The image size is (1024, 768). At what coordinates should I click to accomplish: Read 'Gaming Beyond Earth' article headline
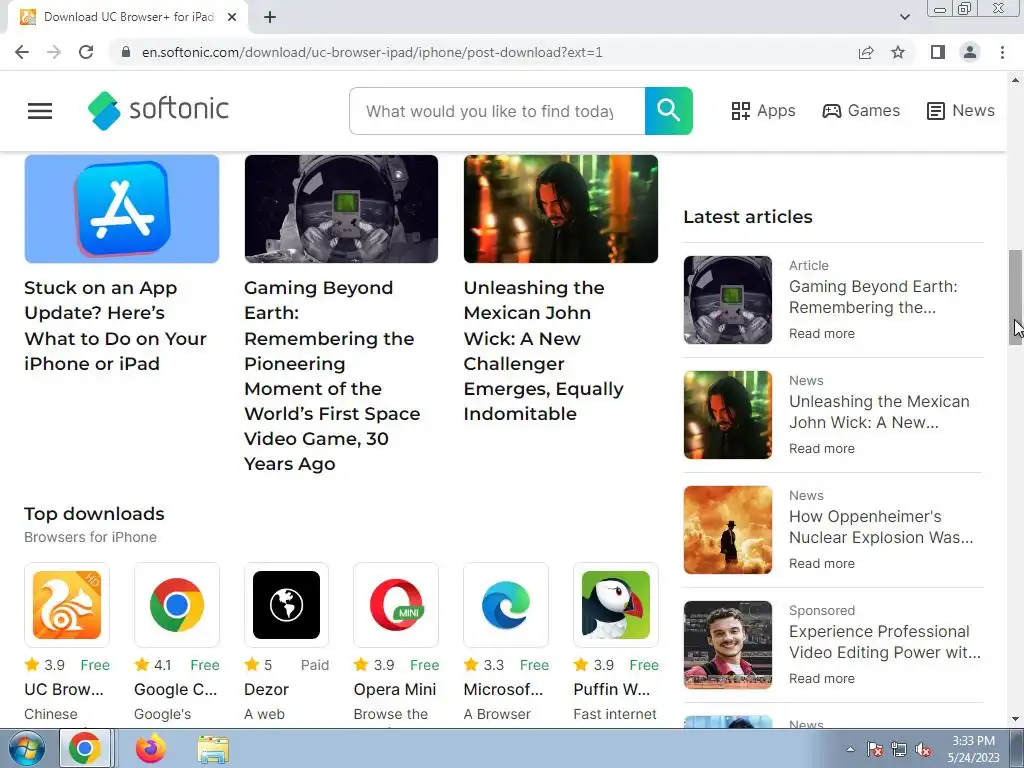(x=332, y=376)
